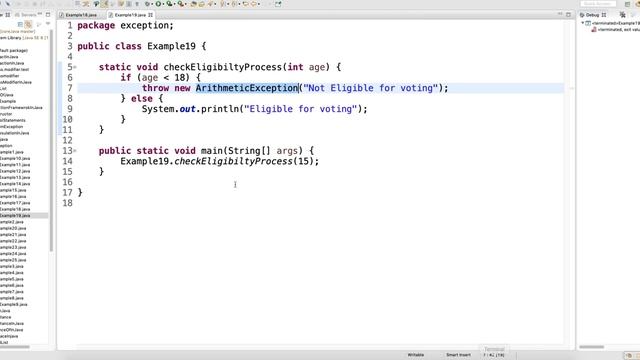Open the Run launch dropdown arrow

163,4
